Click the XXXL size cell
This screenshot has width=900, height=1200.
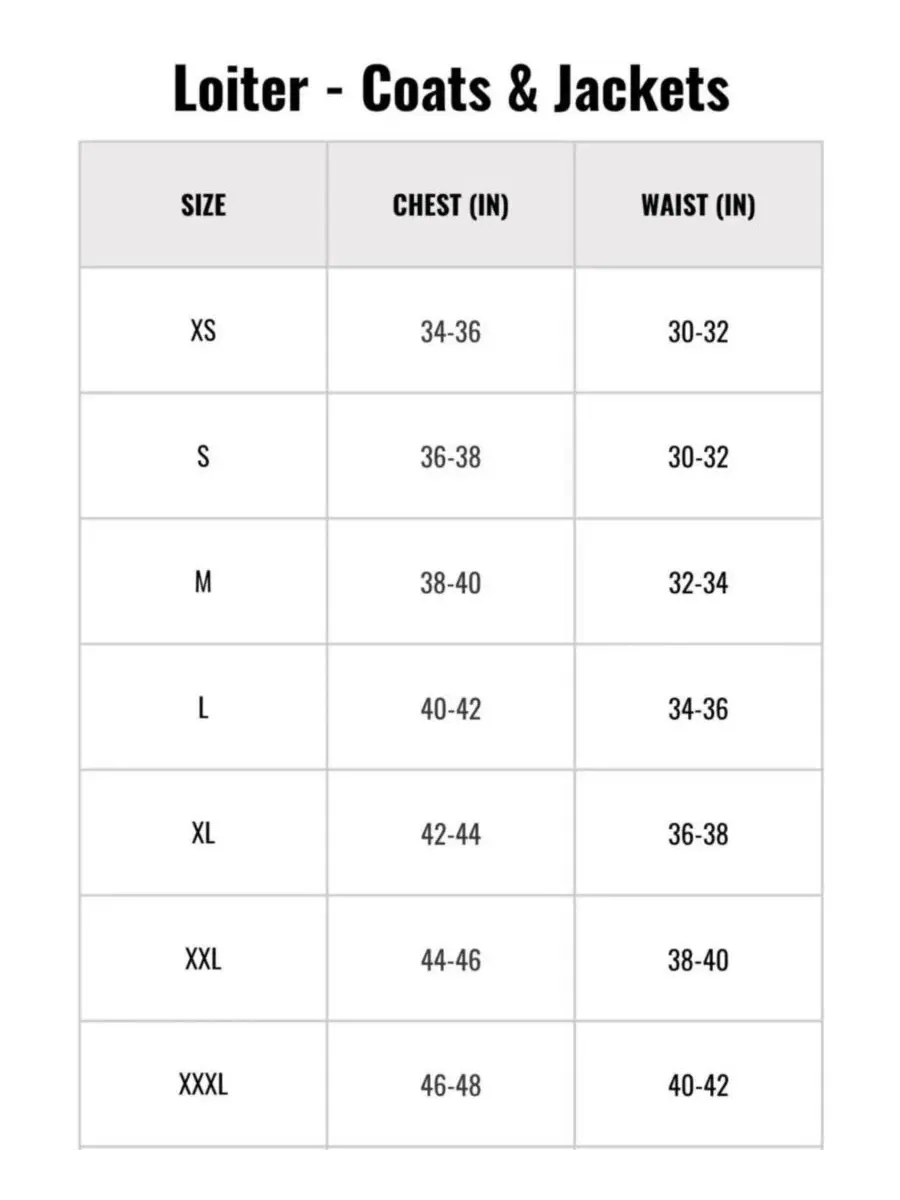coord(203,1085)
